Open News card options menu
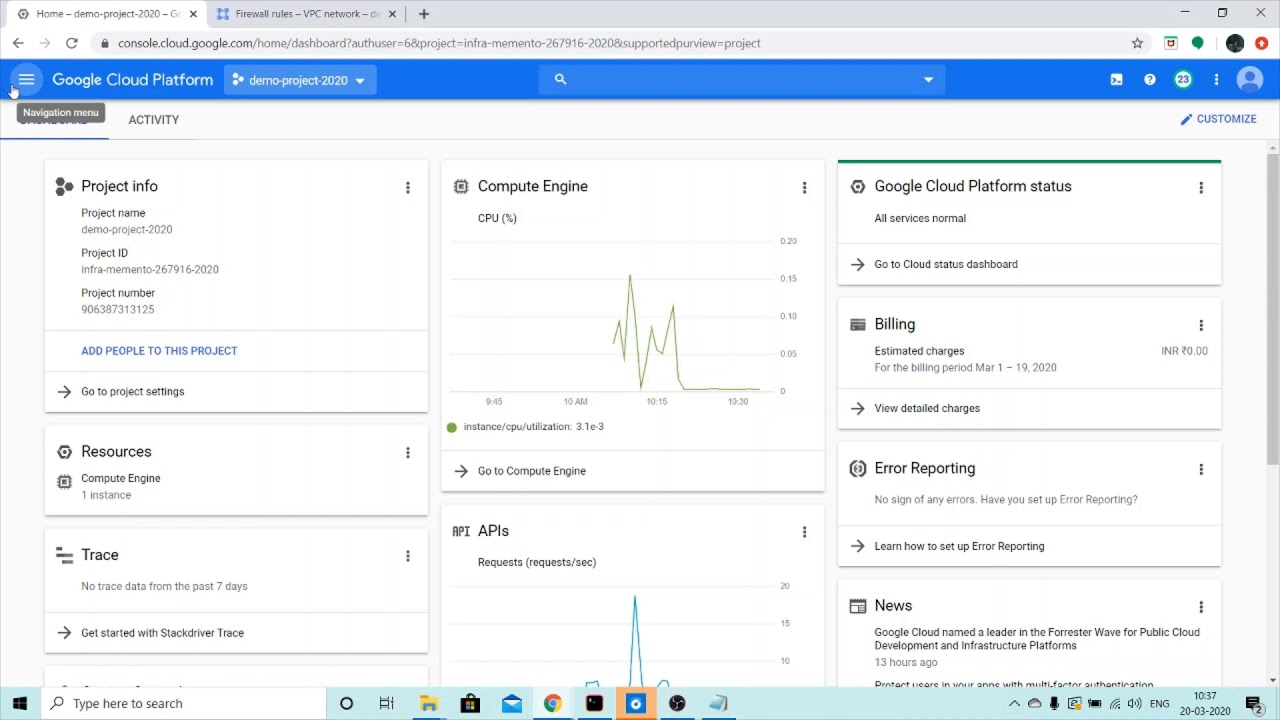This screenshot has width=1280, height=720. pyautogui.click(x=1201, y=606)
